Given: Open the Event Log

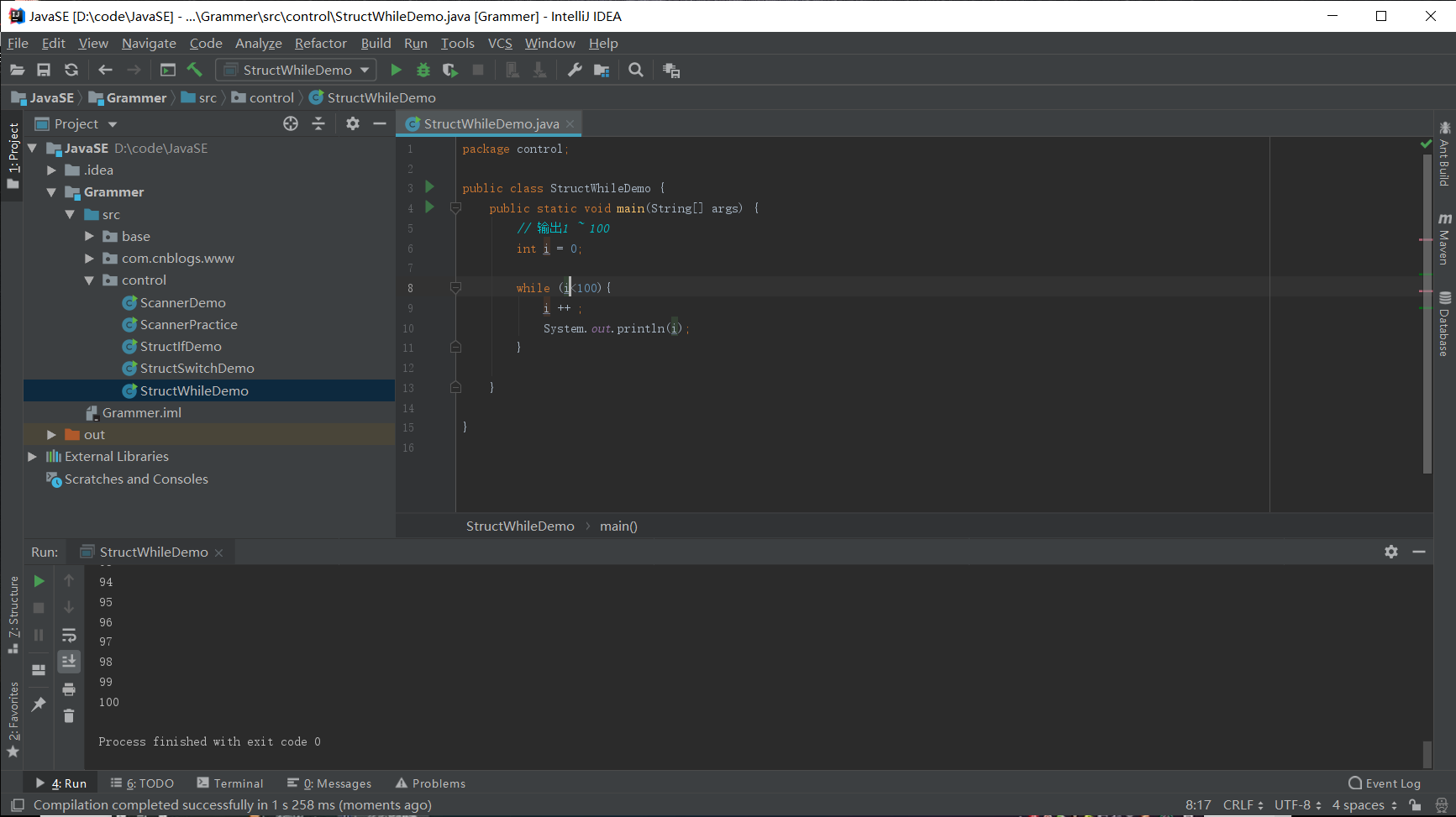Looking at the screenshot, I should [1385, 783].
